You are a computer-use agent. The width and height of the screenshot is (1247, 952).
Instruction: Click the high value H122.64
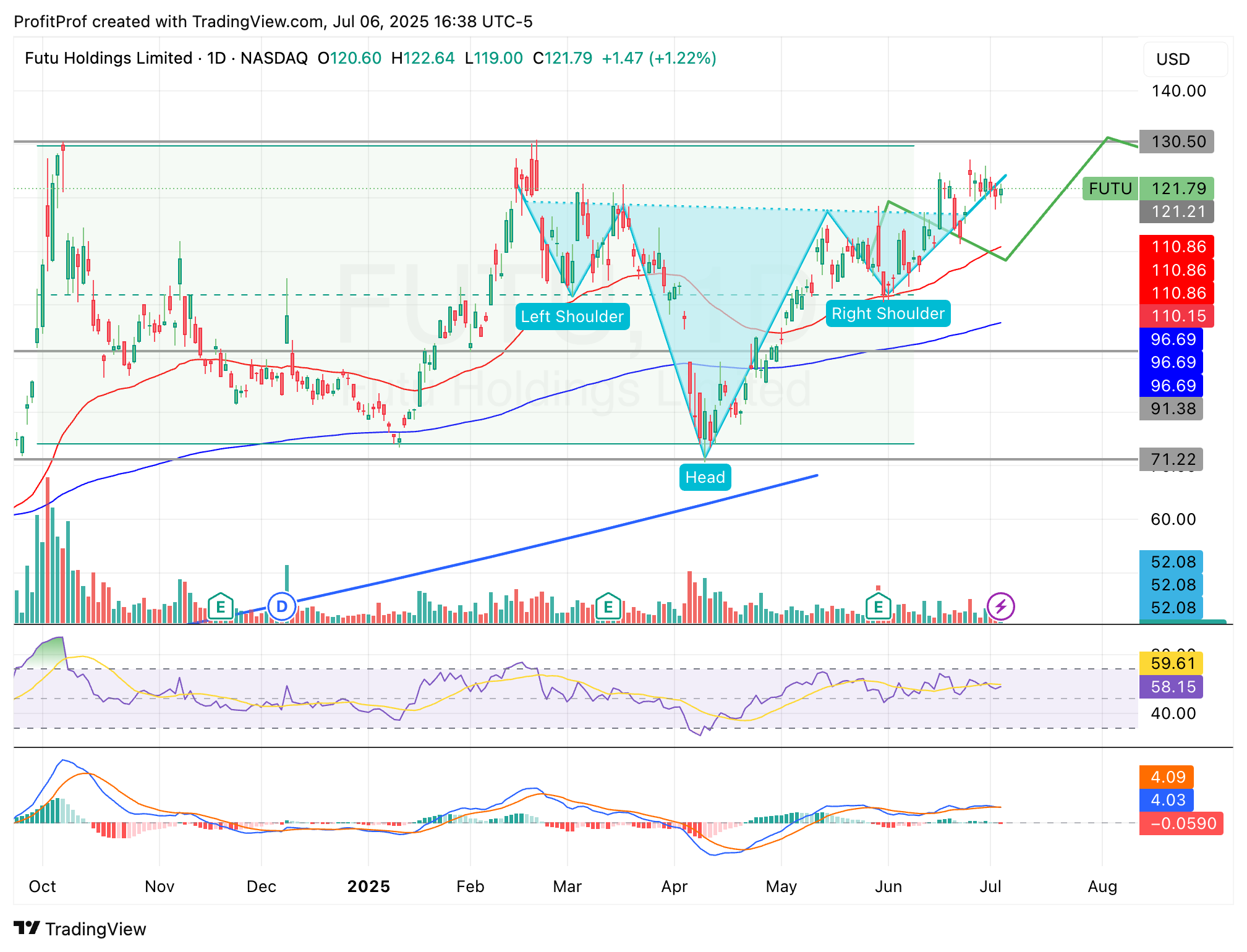(423, 58)
